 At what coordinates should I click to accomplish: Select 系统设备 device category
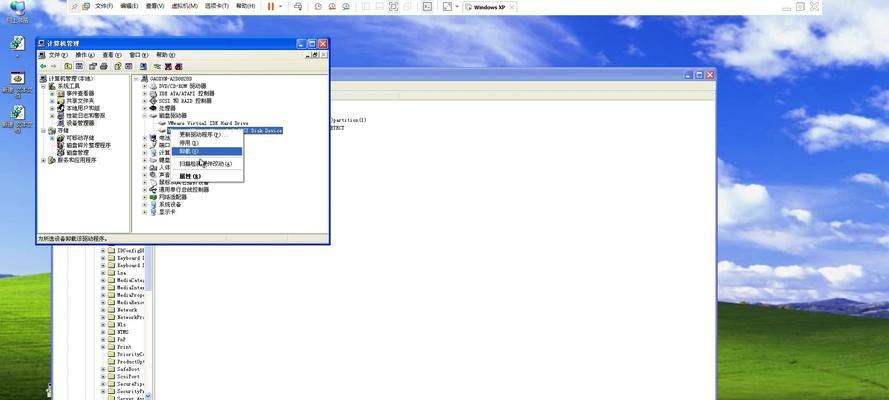coord(168,204)
